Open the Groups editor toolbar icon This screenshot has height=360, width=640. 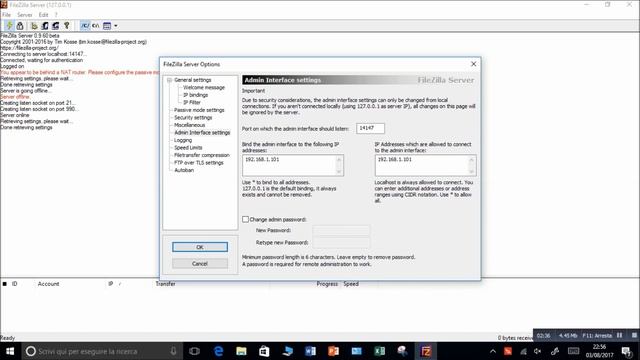56,26
